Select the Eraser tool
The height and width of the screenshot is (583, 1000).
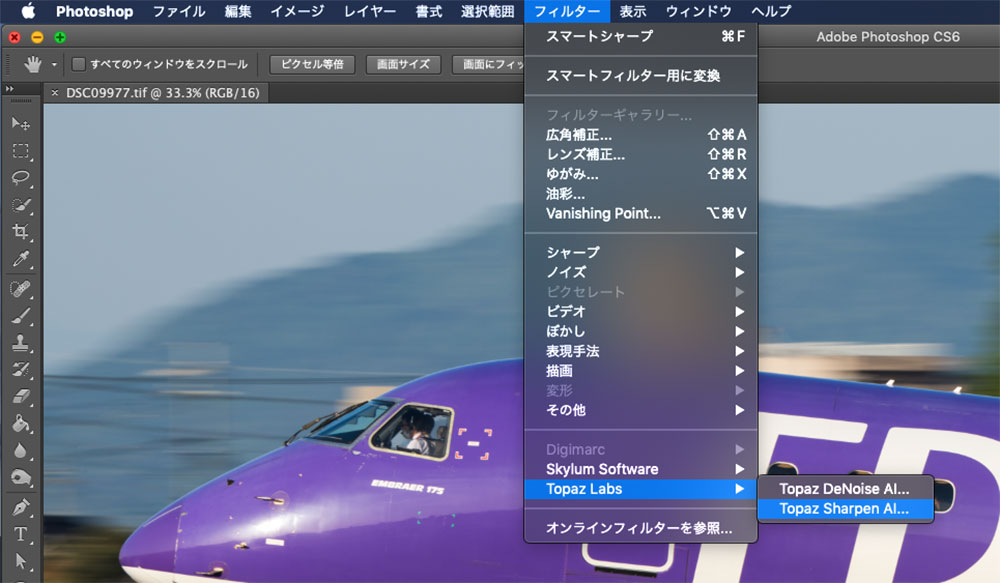point(20,397)
